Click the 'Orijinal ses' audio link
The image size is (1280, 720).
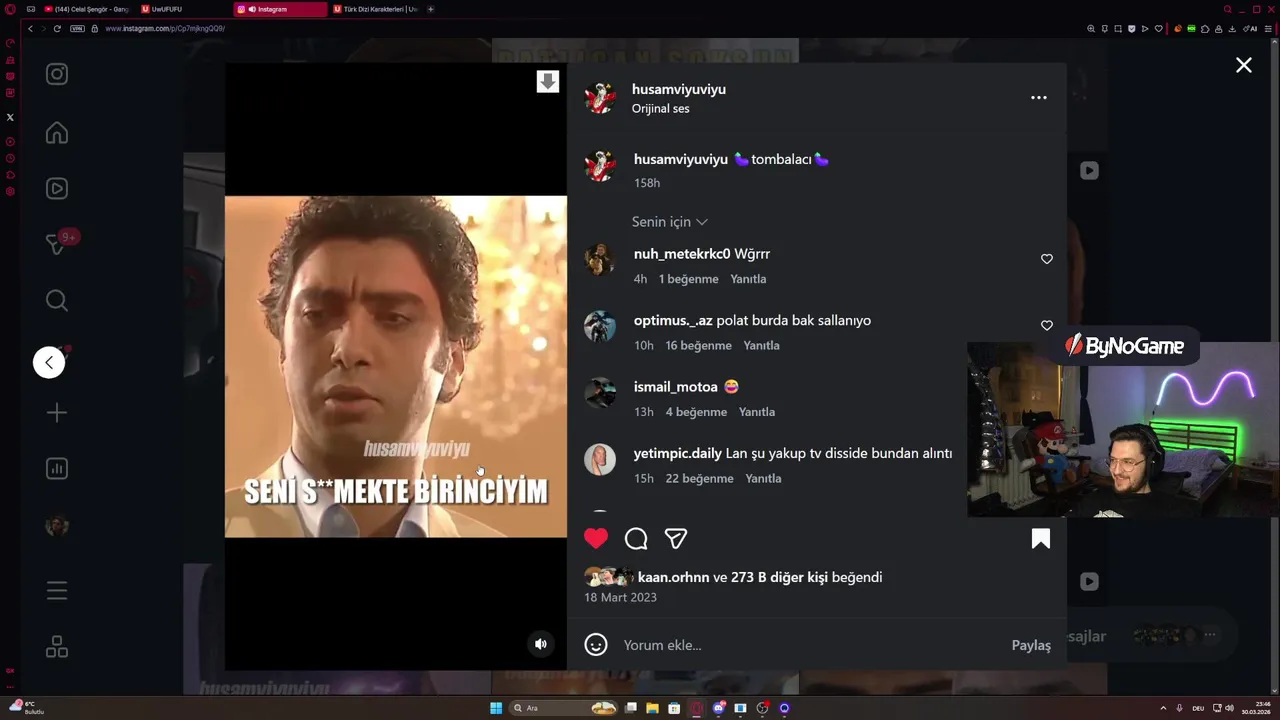(x=660, y=108)
